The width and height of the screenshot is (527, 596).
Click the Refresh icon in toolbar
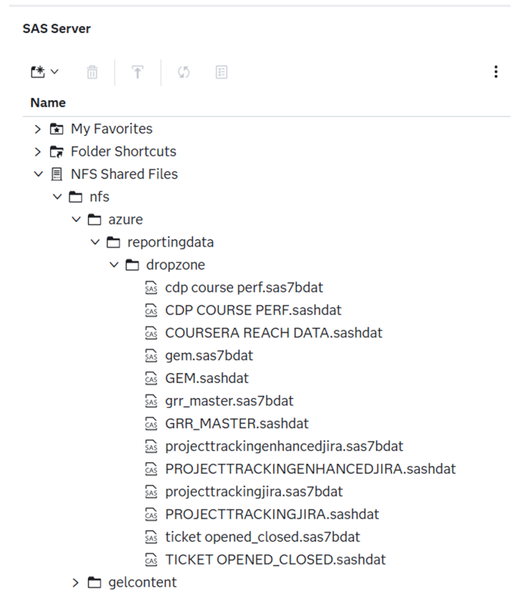184,72
